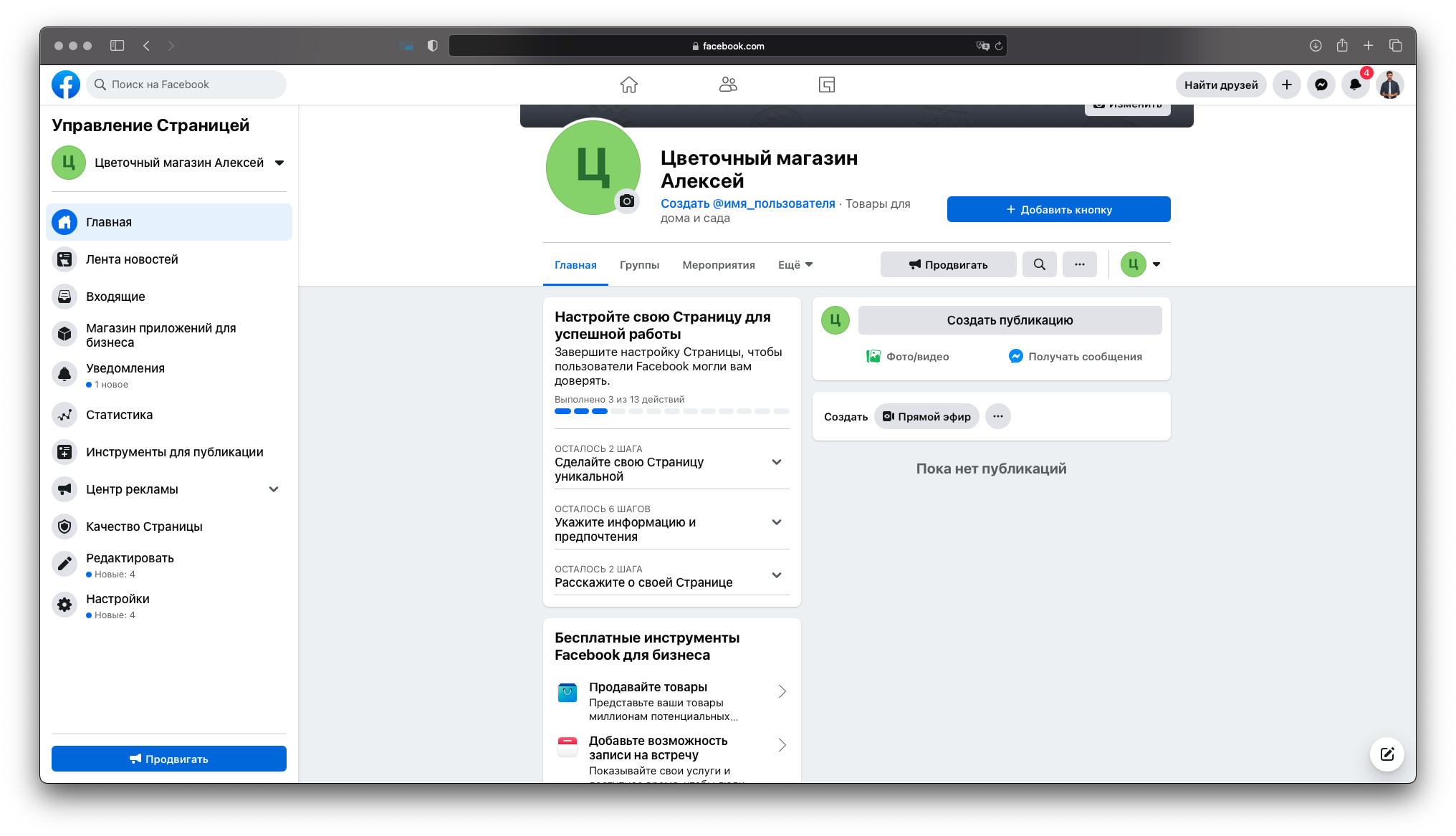Screen dimensions: 1456x836
Task: Expand Укажите информацию и предпочтения
Action: point(672,522)
